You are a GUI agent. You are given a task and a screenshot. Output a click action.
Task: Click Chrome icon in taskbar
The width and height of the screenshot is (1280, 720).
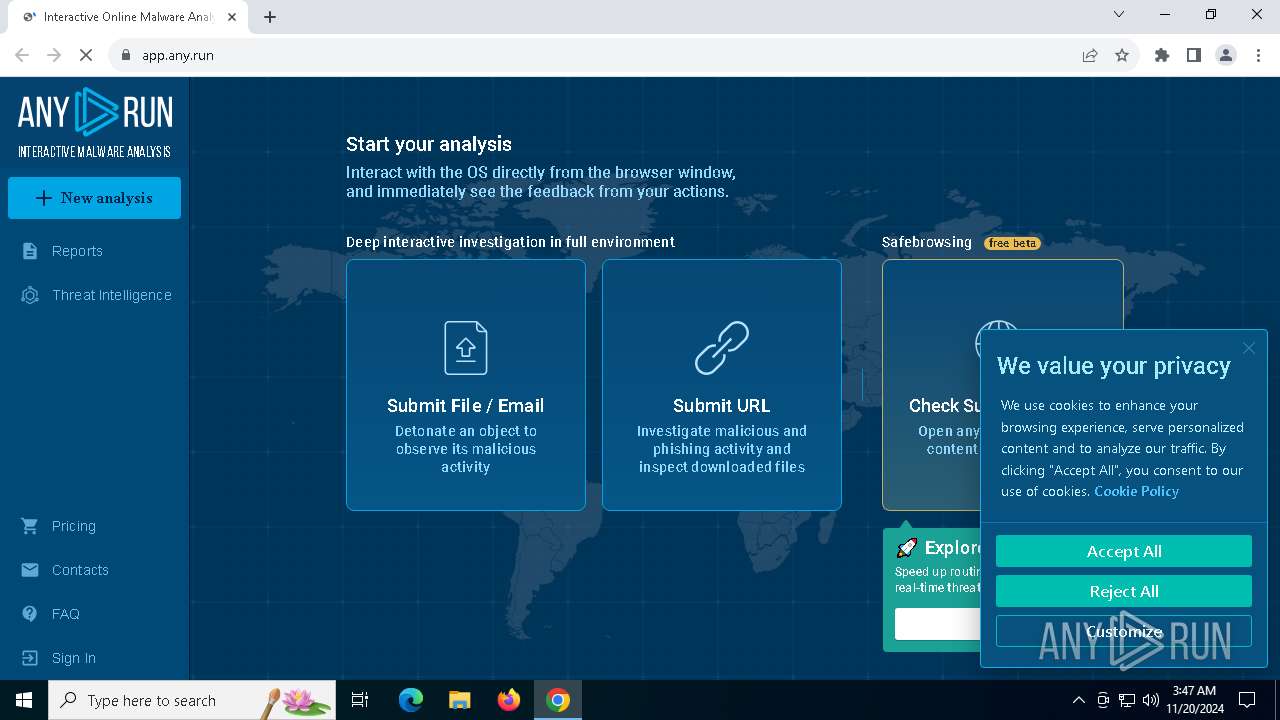[558, 700]
